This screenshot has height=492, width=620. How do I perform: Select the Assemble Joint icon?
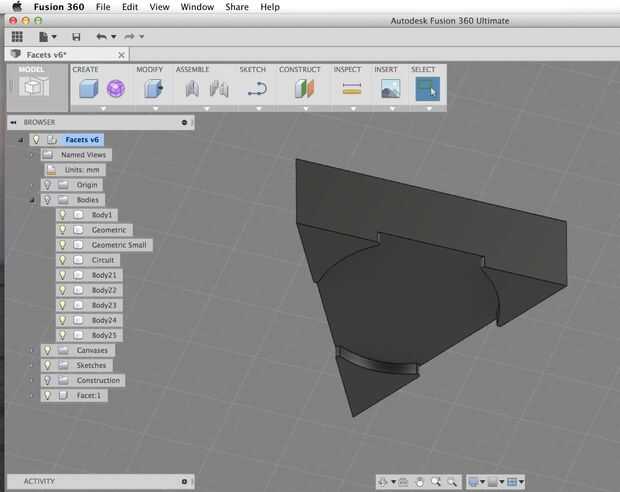pos(219,89)
